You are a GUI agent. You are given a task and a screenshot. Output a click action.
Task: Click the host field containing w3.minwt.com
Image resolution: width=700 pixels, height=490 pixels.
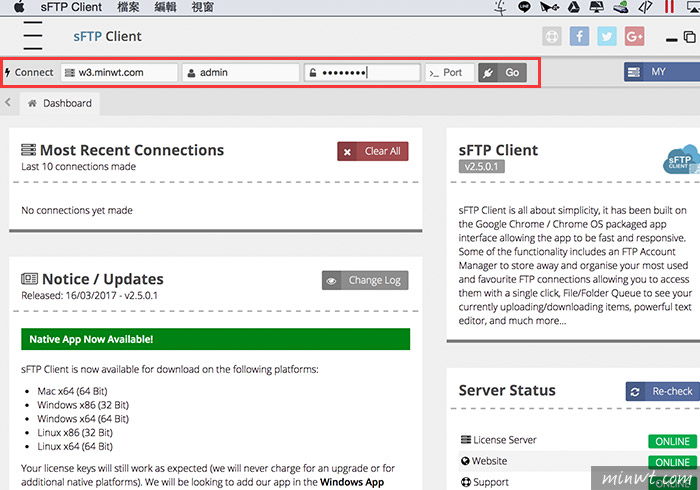pos(119,72)
